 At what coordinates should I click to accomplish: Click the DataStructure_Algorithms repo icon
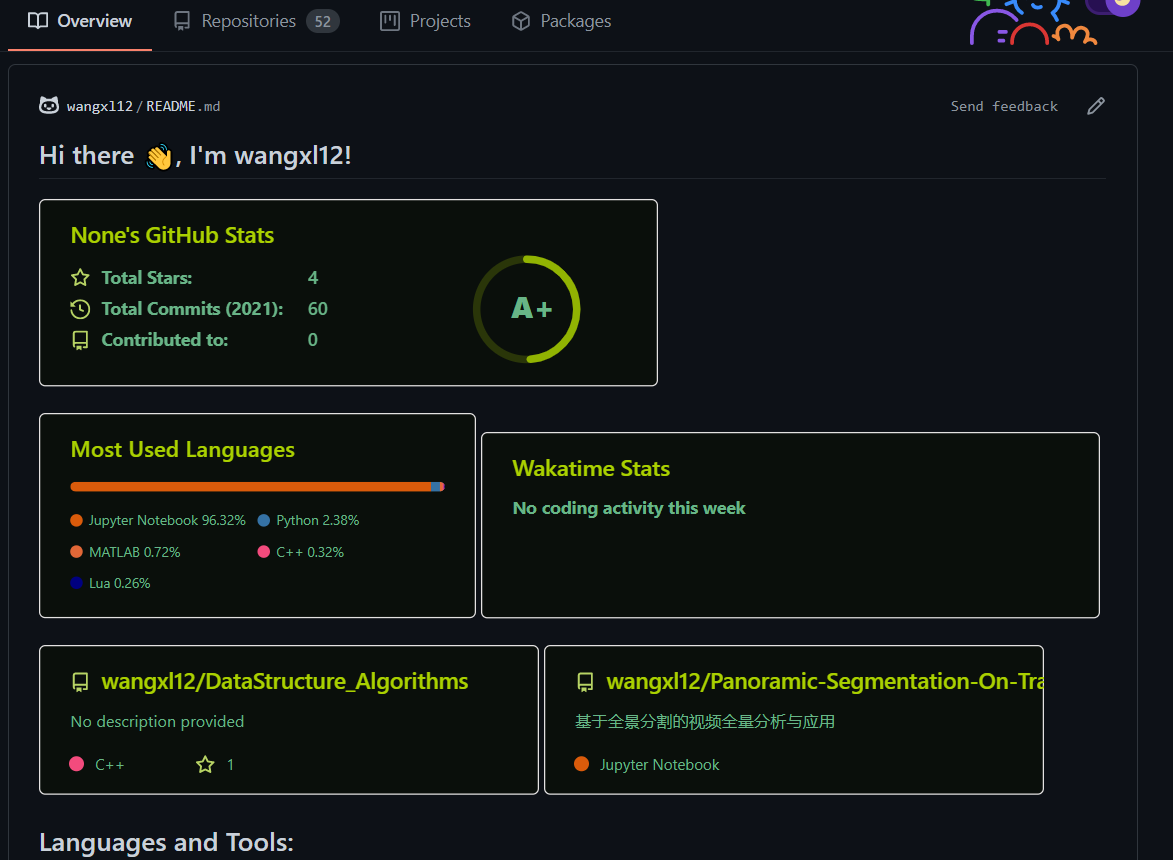pos(80,682)
